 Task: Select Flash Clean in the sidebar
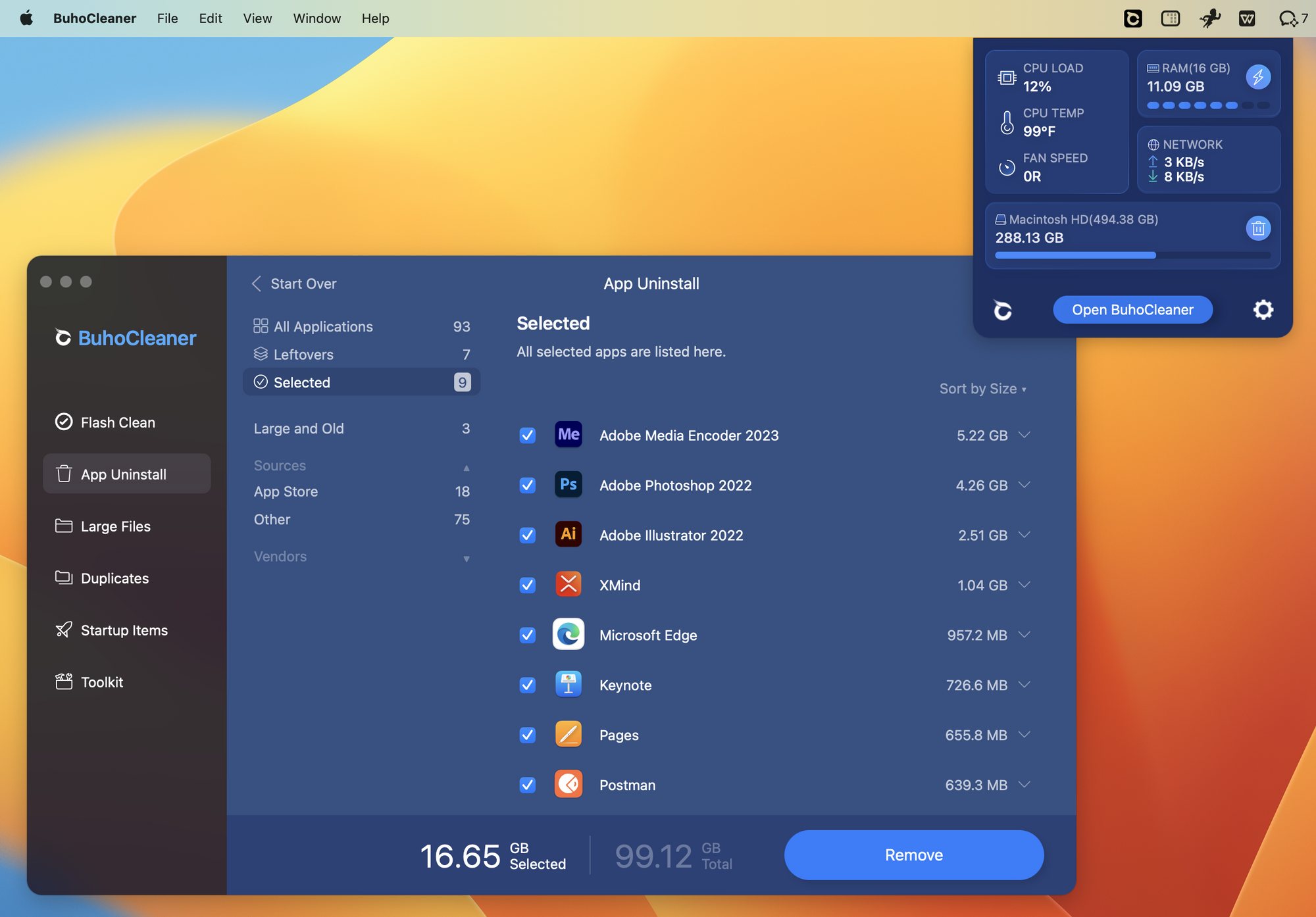click(x=118, y=422)
